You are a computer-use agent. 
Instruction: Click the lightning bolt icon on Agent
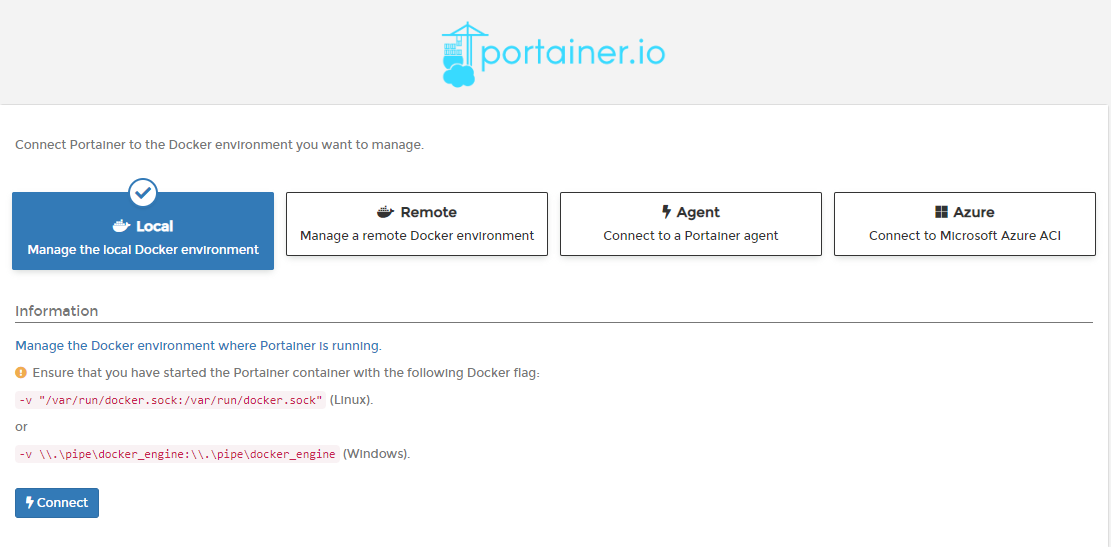[666, 212]
